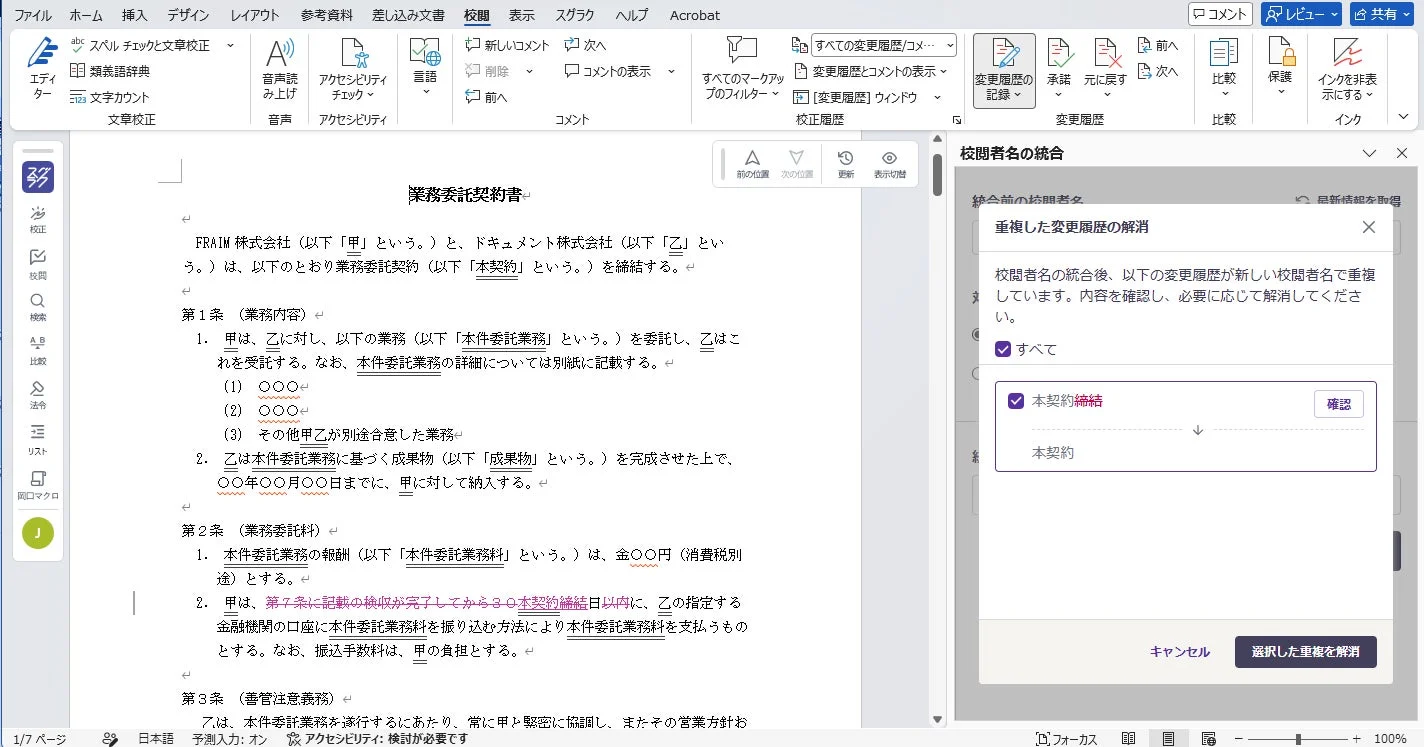This screenshot has height=747, width=1424.
Task: Open the Language (言語) tool
Action: 425,68
